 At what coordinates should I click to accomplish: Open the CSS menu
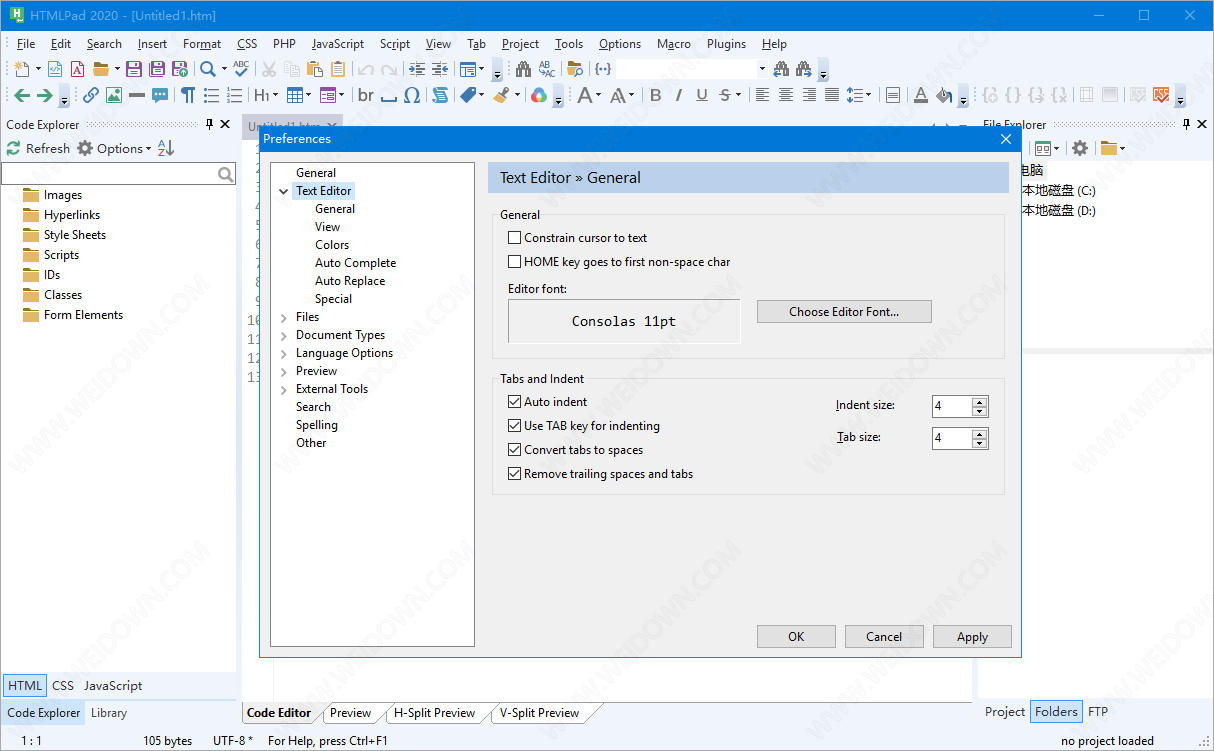247,44
